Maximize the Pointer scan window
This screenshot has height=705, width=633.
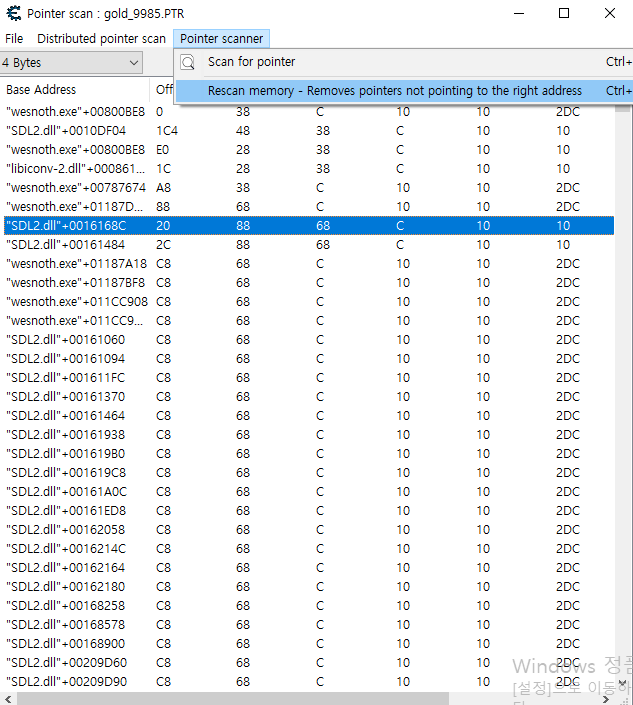pos(564,13)
